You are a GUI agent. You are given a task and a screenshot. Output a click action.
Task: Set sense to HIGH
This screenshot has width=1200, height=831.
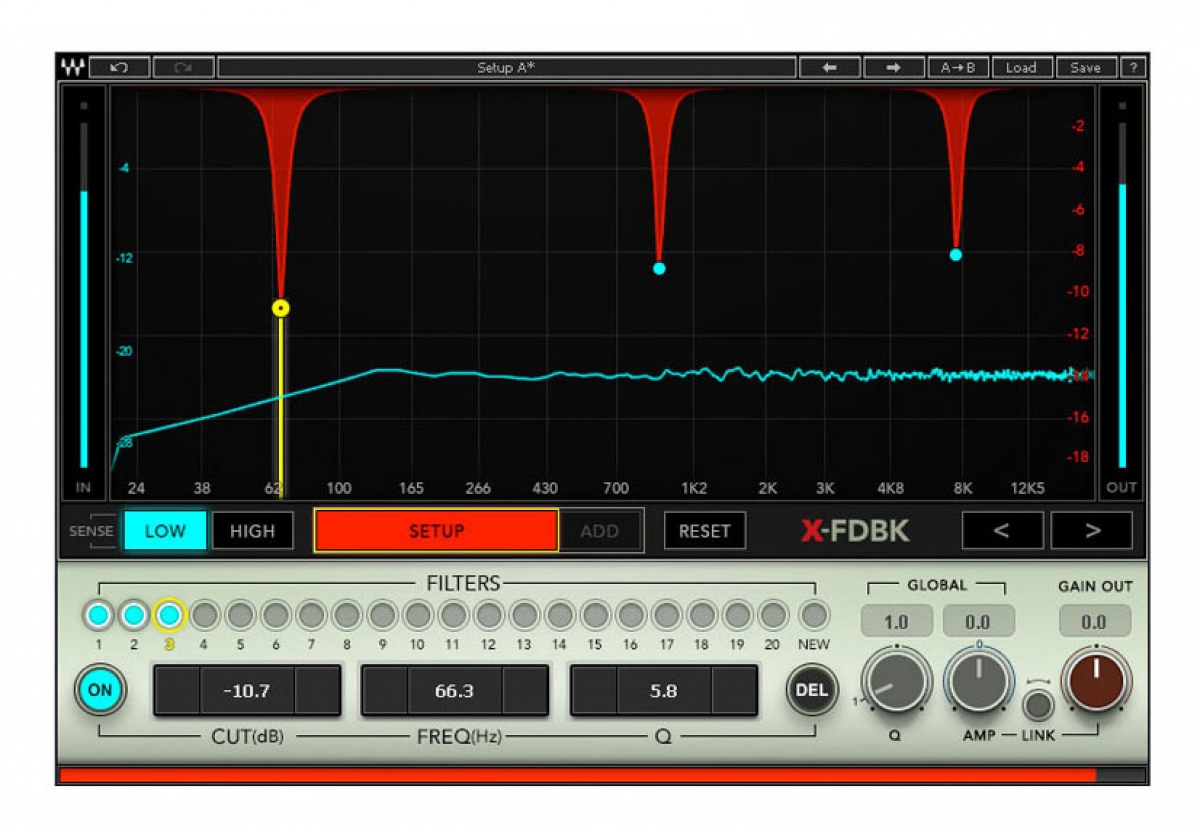(x=252, y=531)
